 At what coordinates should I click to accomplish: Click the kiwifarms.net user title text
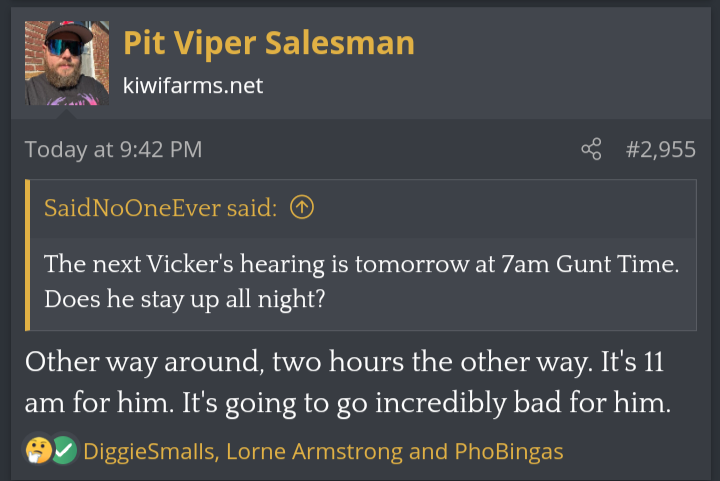point(193,86)
